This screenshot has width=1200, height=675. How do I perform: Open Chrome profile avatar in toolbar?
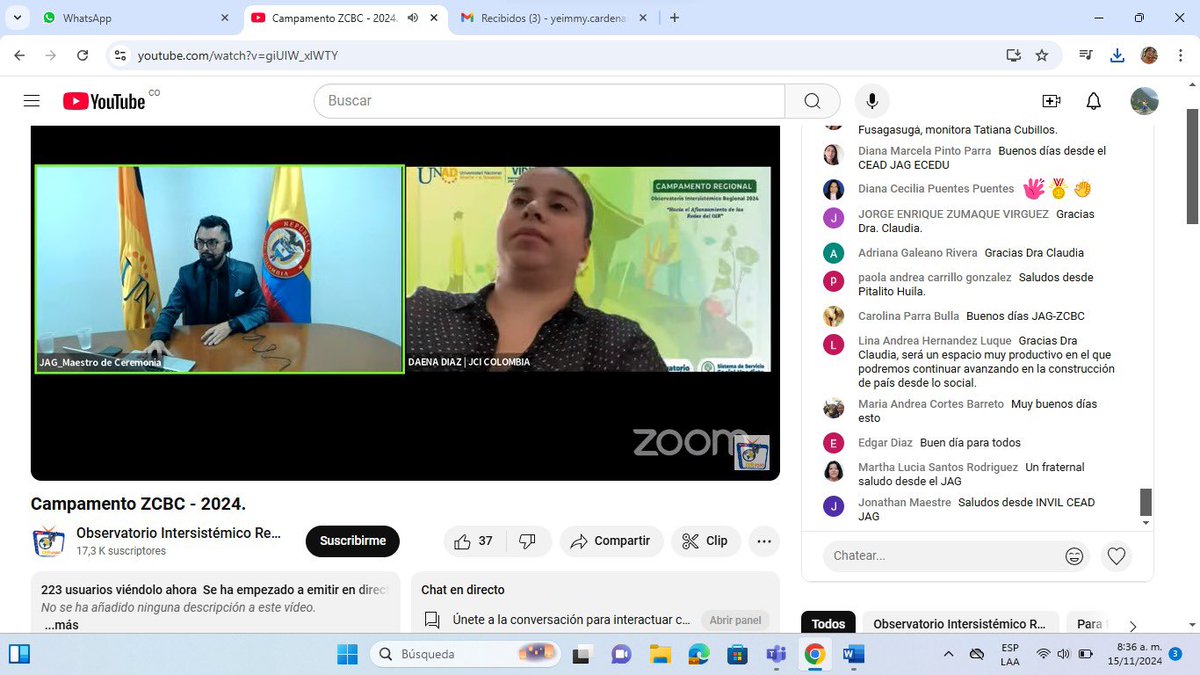[x=1149, y=55]
